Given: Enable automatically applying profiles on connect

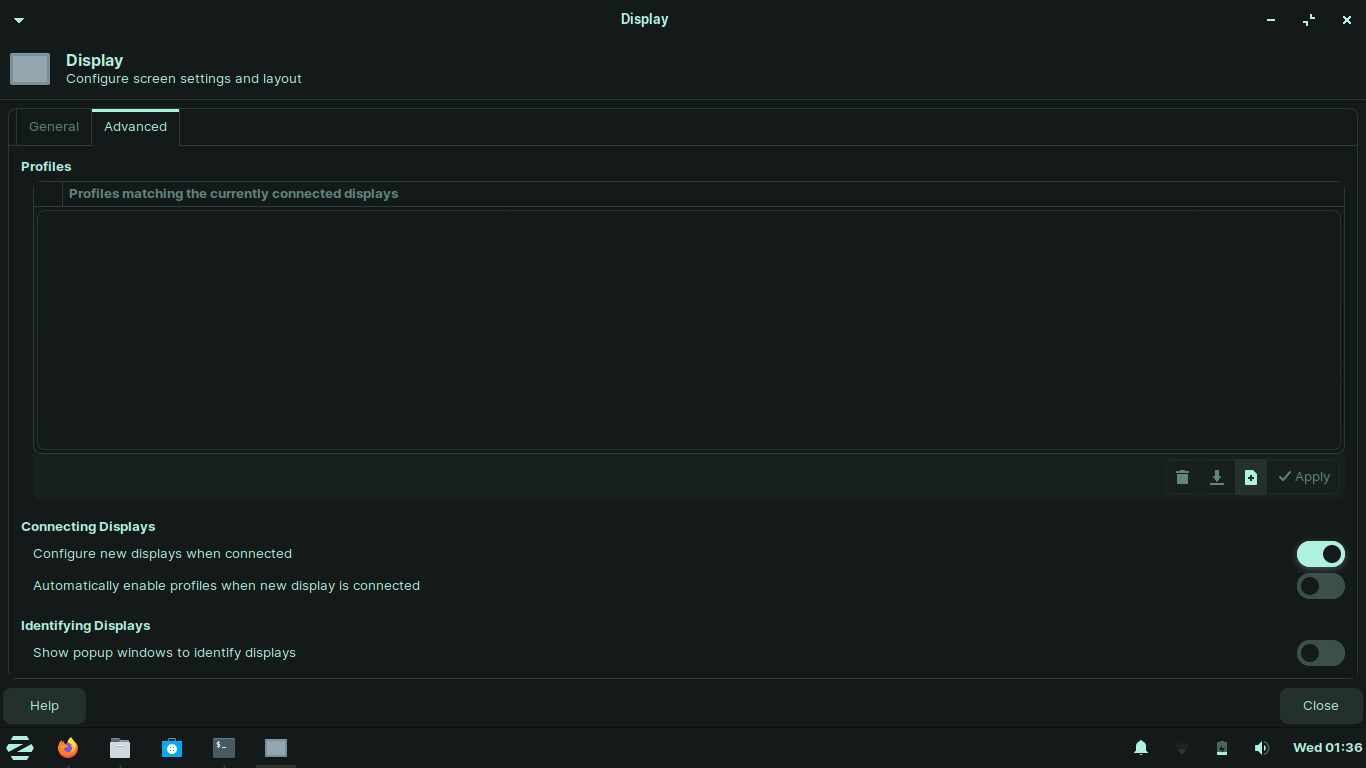Looking at the screenshot, I should click(1320, 586).
